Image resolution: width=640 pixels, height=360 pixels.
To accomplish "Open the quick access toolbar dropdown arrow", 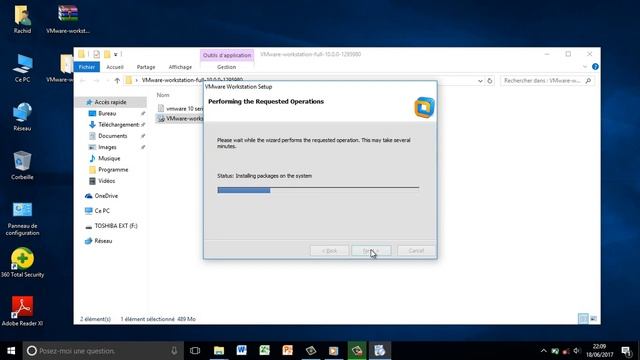I will pyautogui.click(x=116, y=54).
